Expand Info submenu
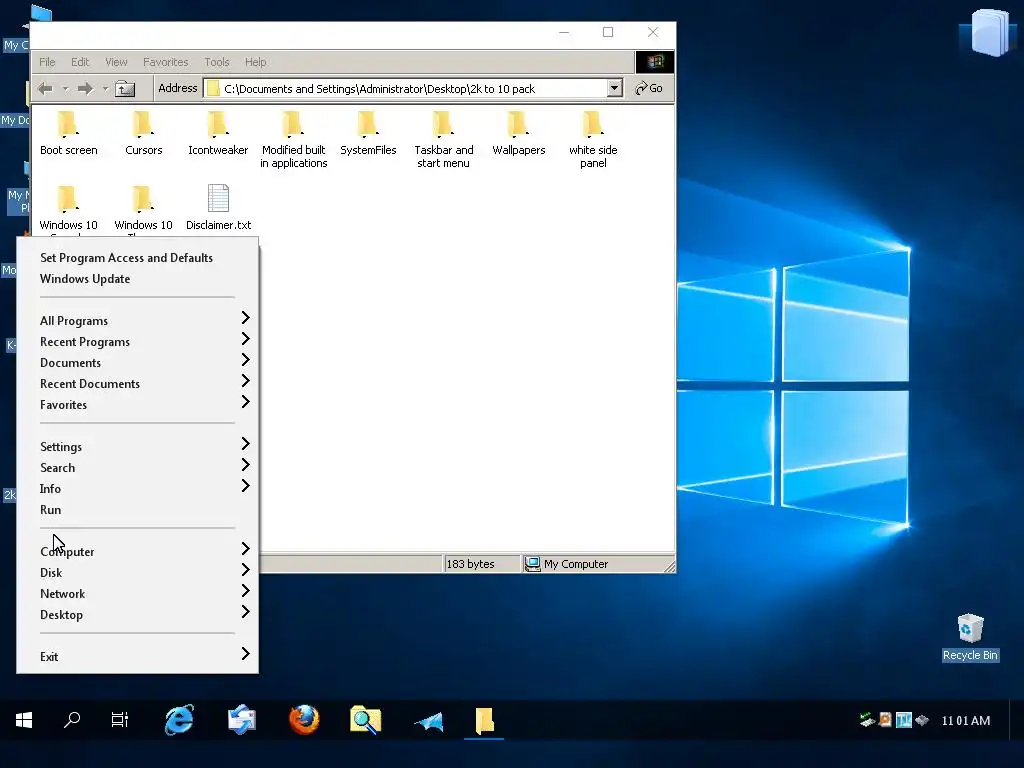The height and width of the screenshot is (768, 1024). point(137,488)
